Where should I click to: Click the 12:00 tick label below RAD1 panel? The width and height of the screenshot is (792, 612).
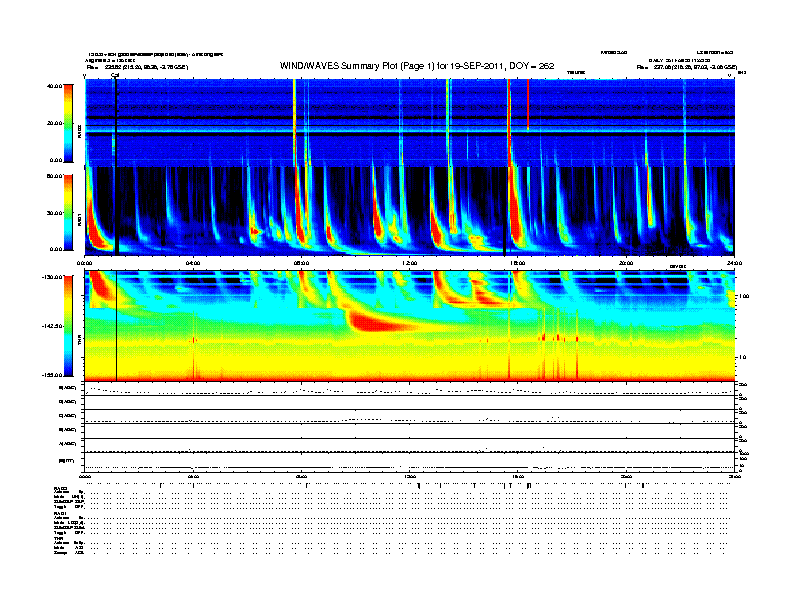(x=410, y=263)
